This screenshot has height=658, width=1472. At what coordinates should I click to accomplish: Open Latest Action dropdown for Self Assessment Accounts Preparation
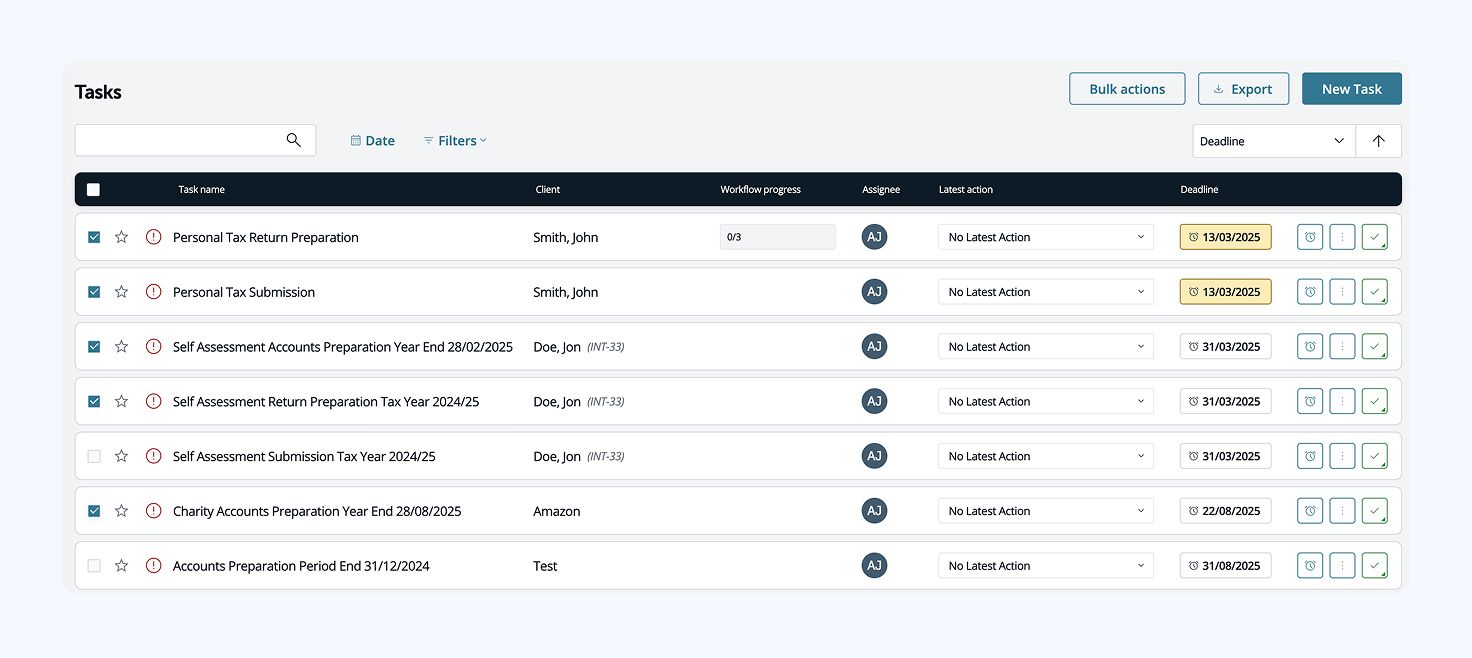pos(1046,347)
